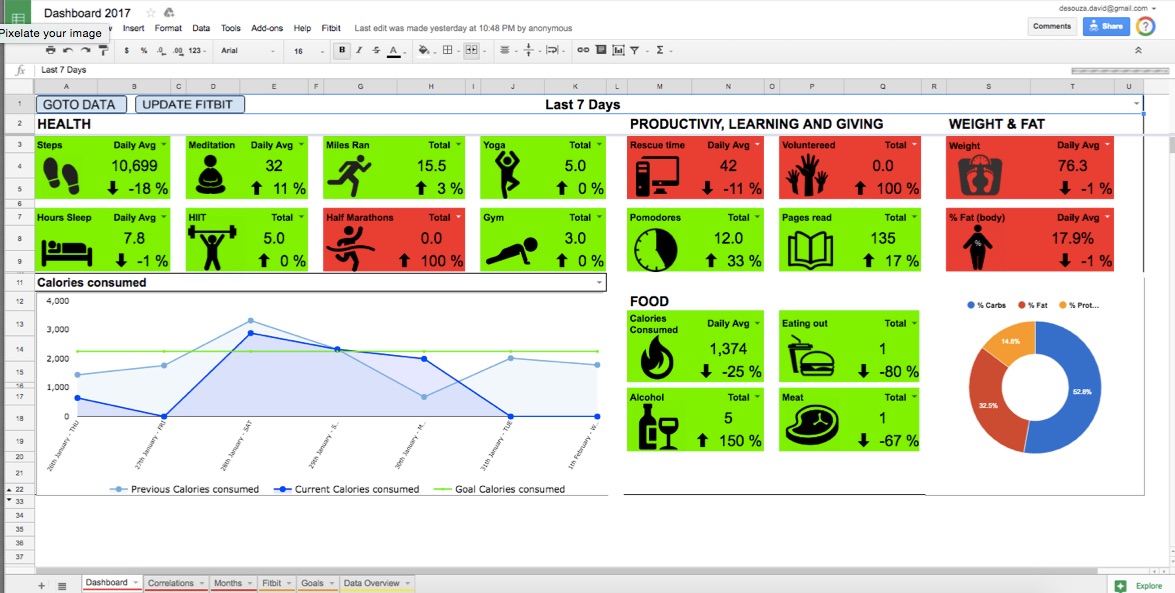This screenshot has height=593, width=1175.
Task: Open the Arial font dropdown
Action: [x=247, y=50]
